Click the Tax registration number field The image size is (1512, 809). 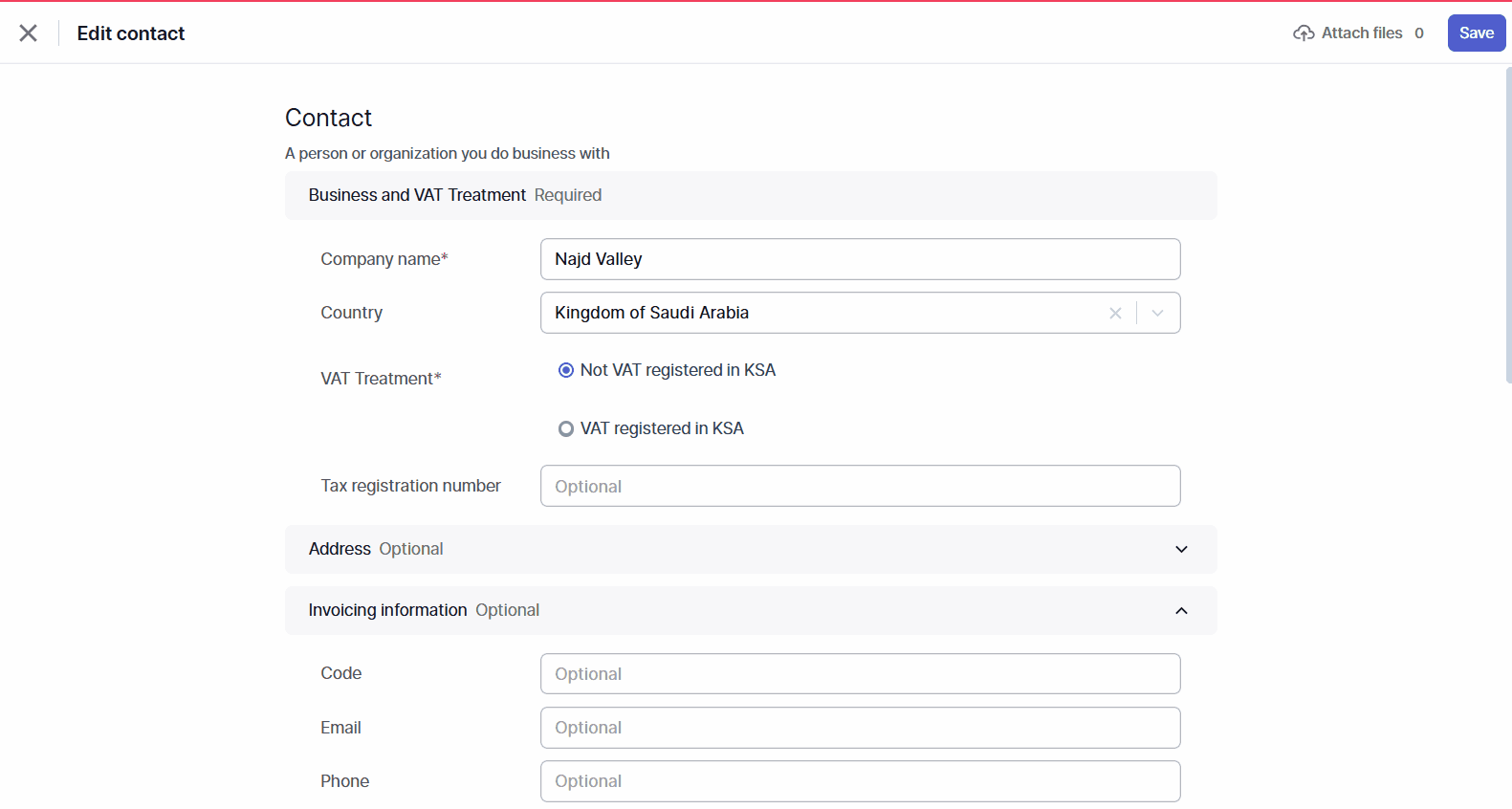click(860, 486)
